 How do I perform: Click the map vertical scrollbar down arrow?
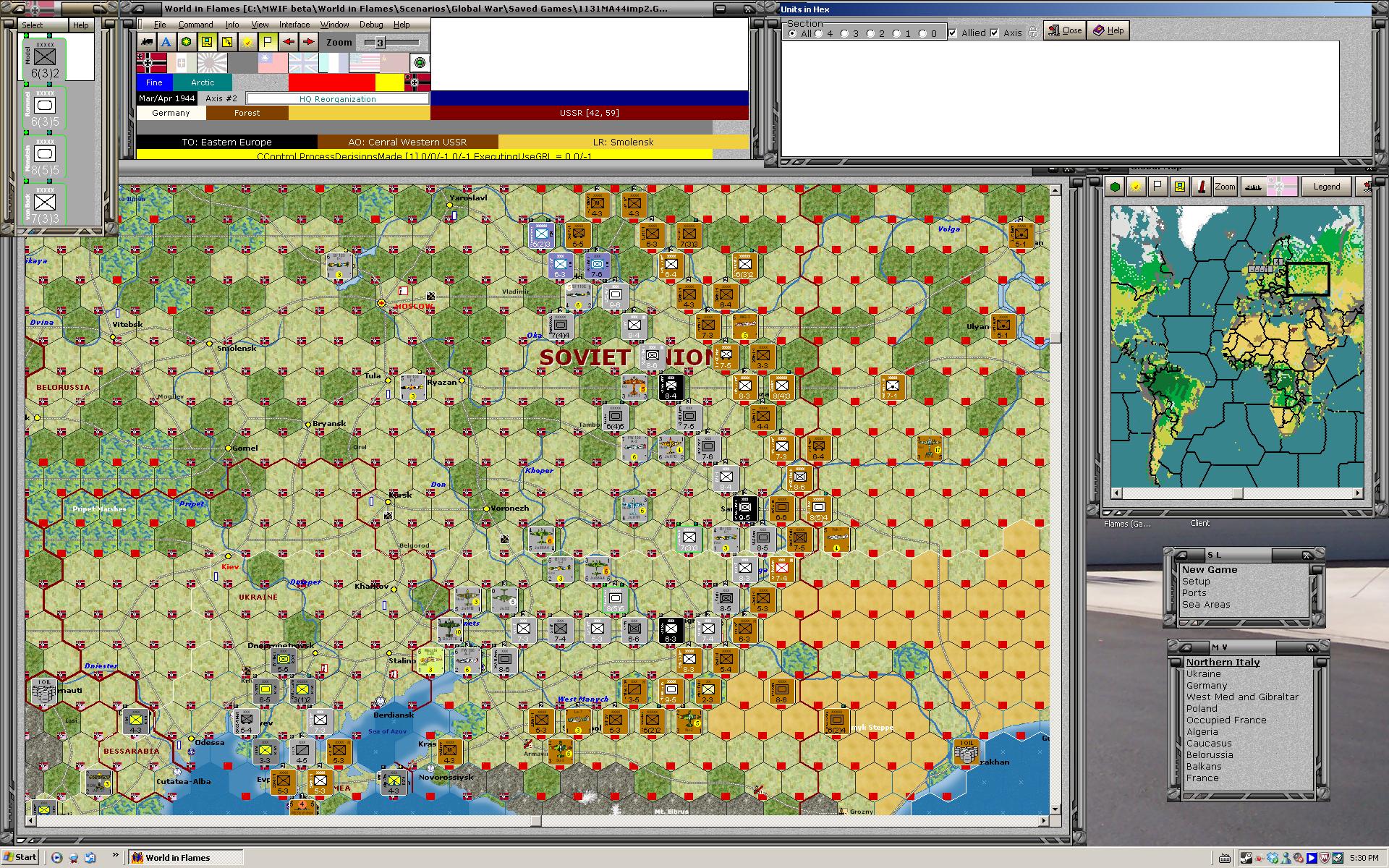(x=1055, y=809)
